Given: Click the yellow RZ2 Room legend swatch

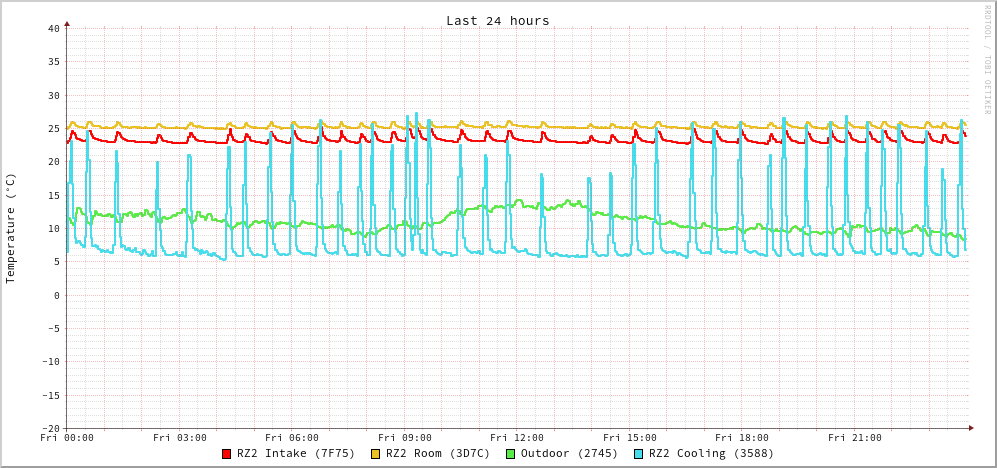Looking at the screenshot, I should 376,454.
